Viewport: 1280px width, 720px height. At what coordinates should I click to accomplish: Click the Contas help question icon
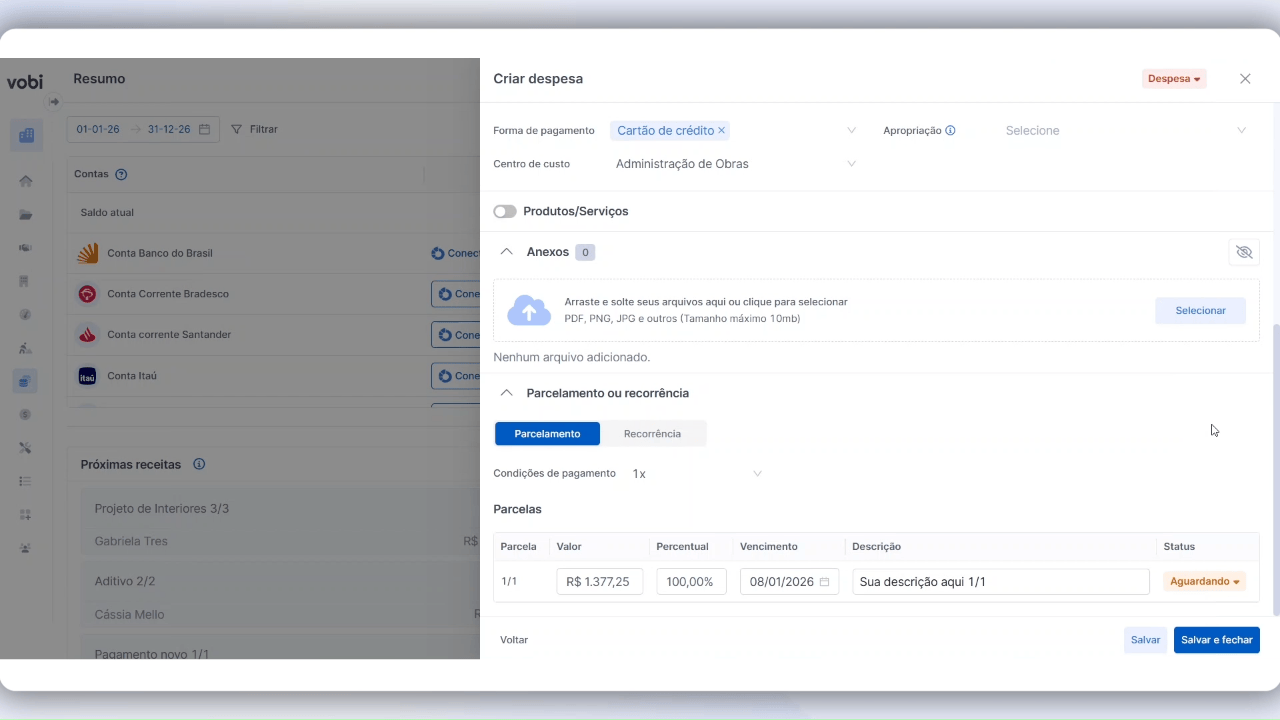click(x=121, y=174)
